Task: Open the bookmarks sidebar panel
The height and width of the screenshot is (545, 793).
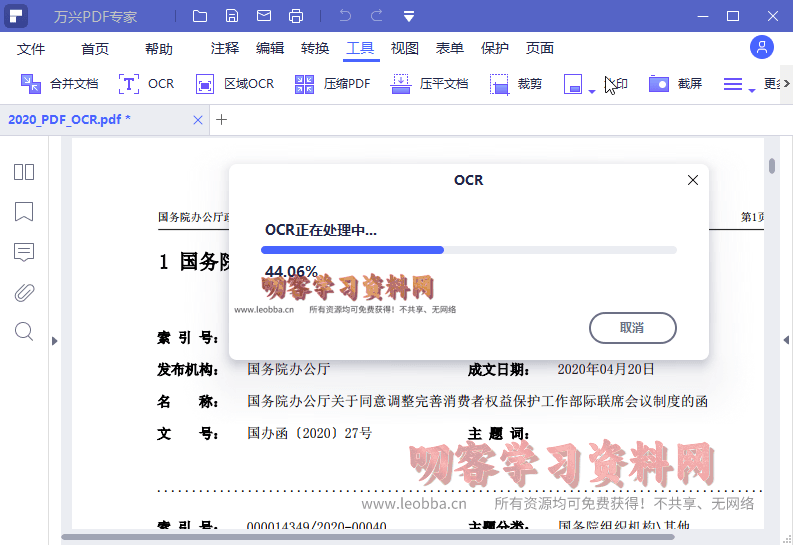Action: [24, 212]
